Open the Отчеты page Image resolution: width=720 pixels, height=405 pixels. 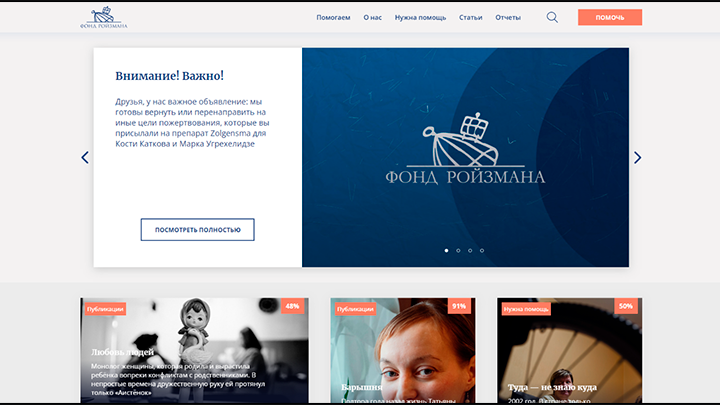[x=508, y=17]
